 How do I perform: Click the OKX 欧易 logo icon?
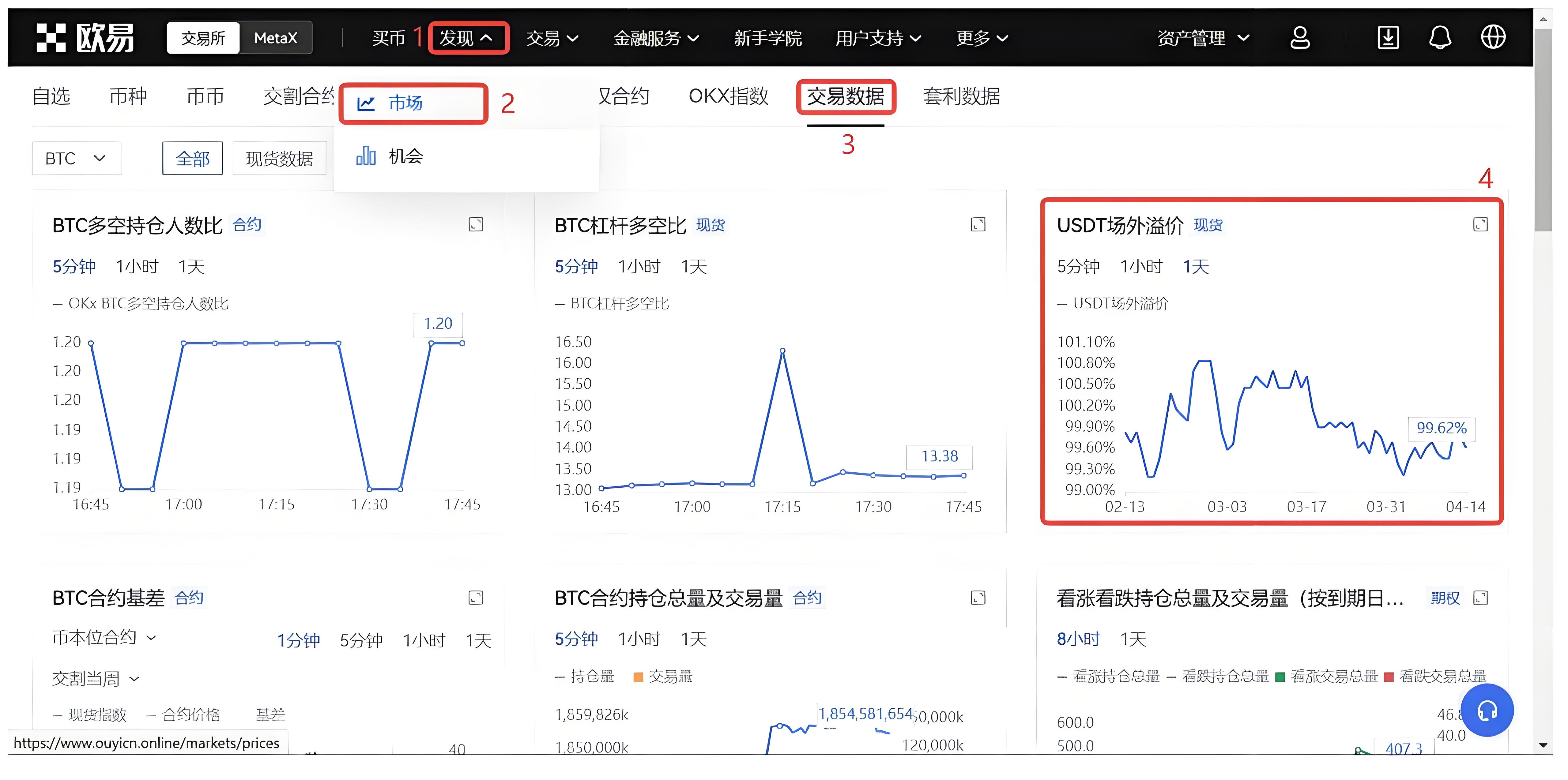click(52, 38)
